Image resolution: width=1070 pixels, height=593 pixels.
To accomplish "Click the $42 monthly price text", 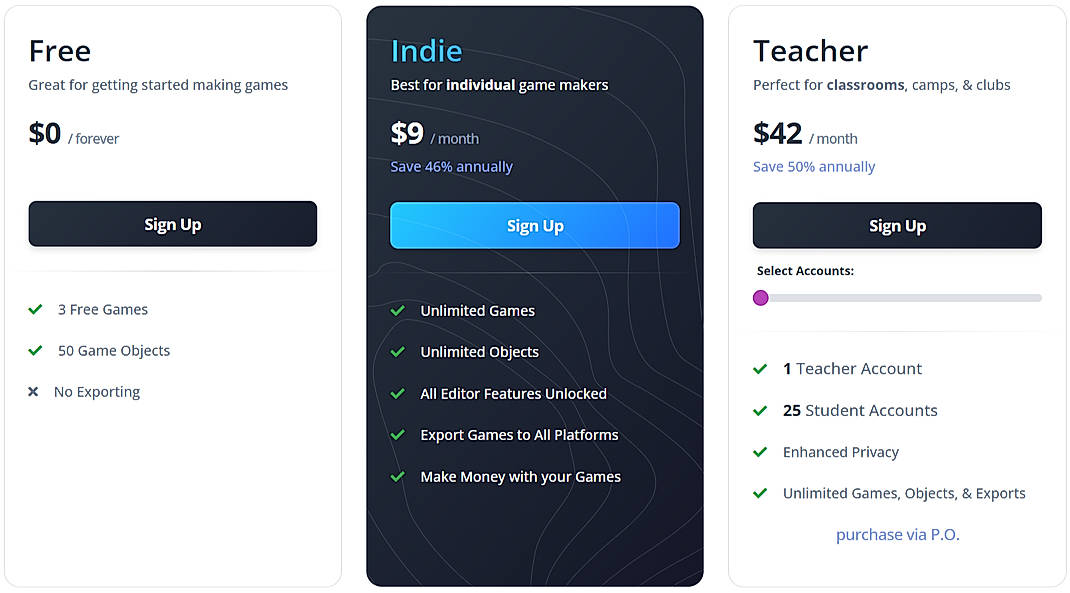I will point(774,135).
